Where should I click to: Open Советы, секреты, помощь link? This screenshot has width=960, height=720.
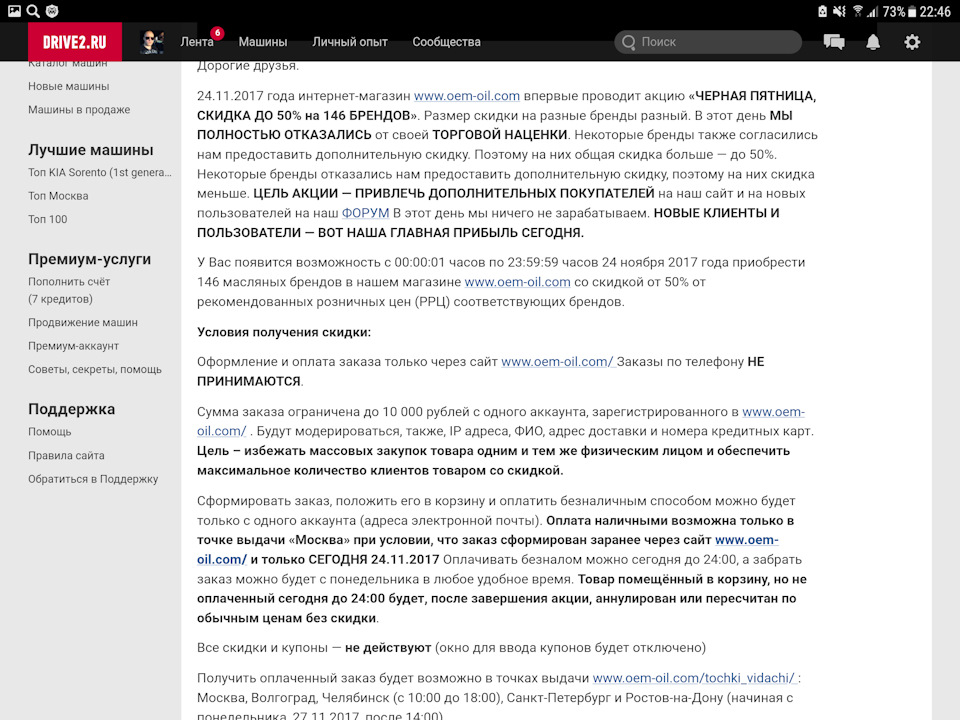point(95,369)
